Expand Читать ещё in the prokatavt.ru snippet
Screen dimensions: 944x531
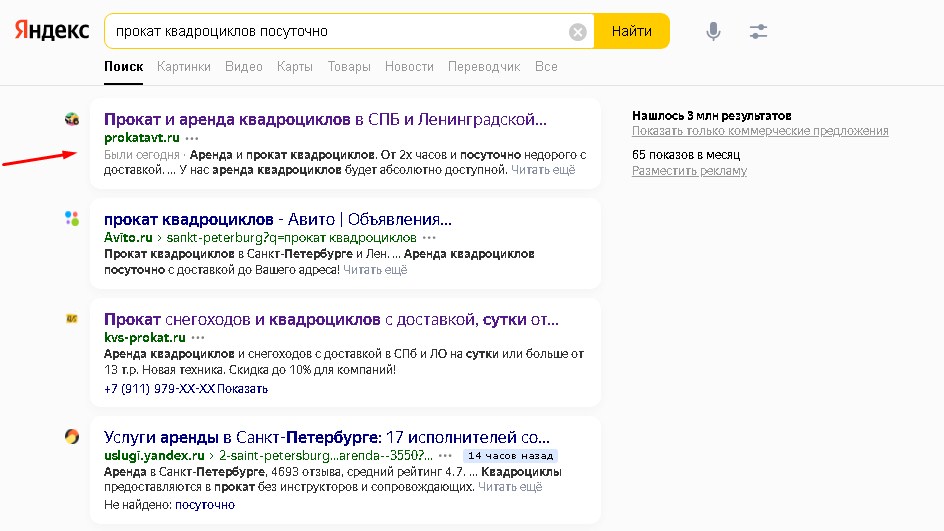click(x=543, y=170)
